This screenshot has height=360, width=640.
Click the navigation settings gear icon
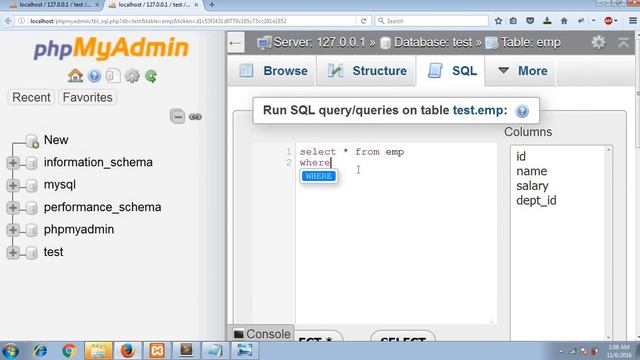pyautogui.click(x=132, y=76)
